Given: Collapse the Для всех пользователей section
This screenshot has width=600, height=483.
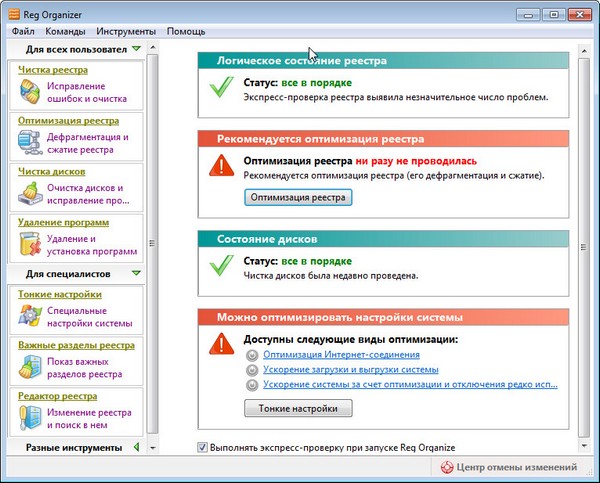Looking at the screenshot, I should [136, 49].
